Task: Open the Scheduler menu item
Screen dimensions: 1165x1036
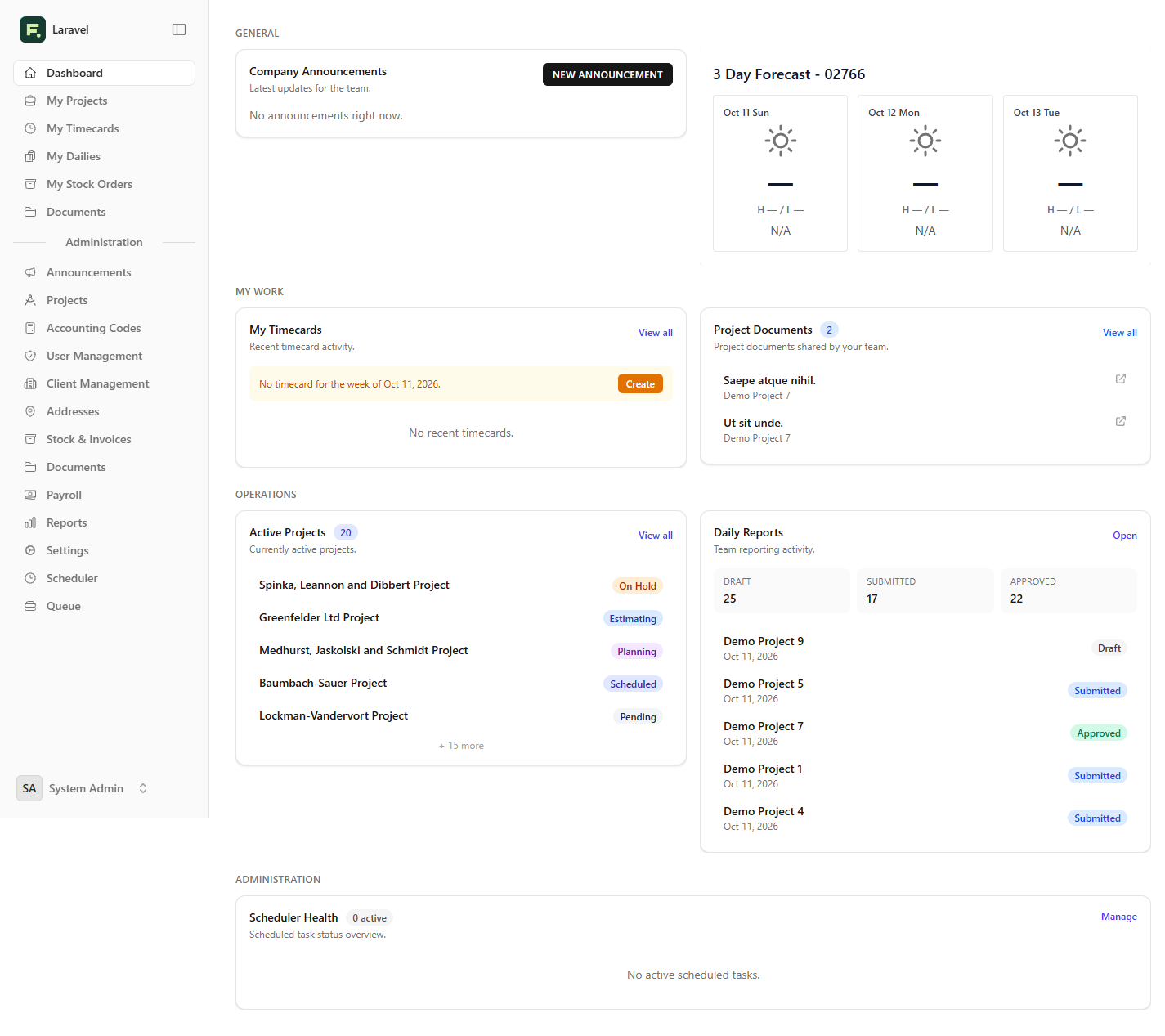Action: (x=104, y=578)
